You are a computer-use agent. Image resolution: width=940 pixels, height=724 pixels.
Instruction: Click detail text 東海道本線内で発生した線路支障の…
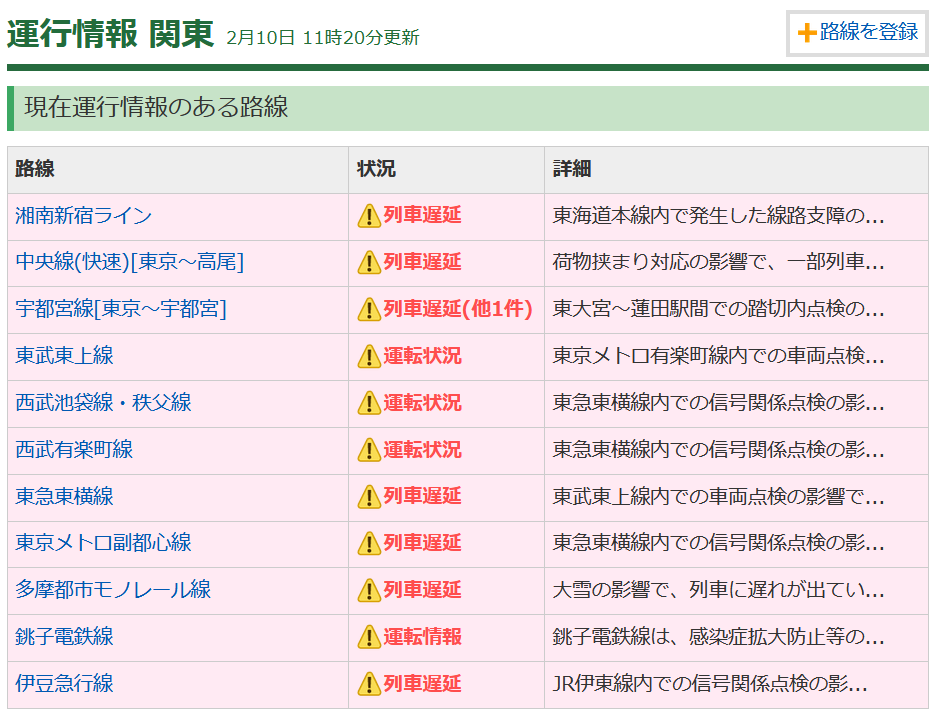tap(718, 216)
